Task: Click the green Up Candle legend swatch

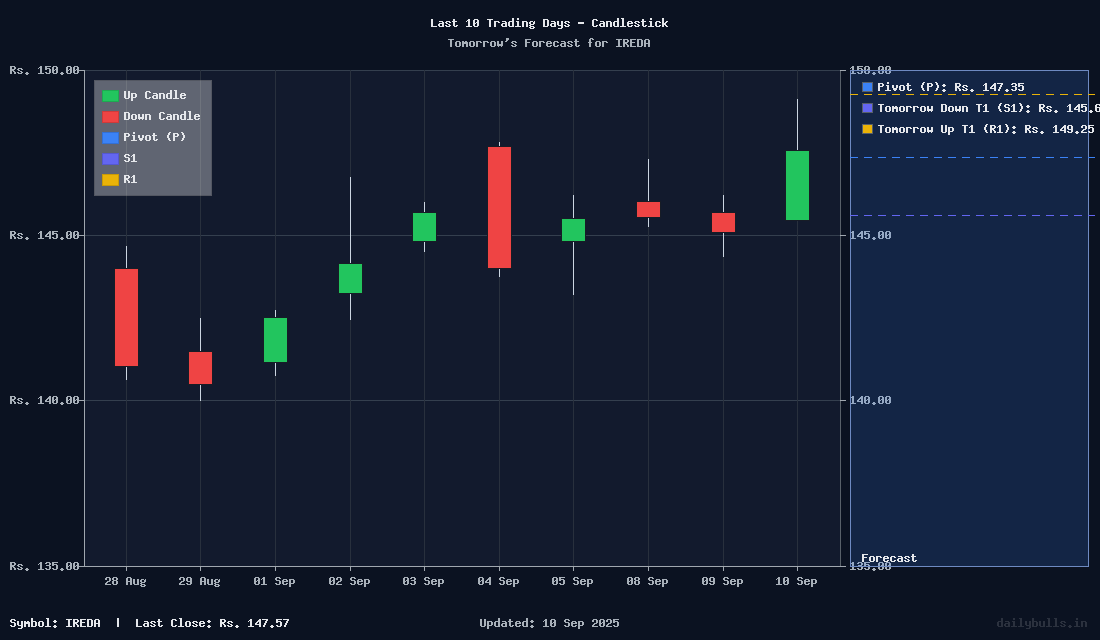Action: pos(110,95)
